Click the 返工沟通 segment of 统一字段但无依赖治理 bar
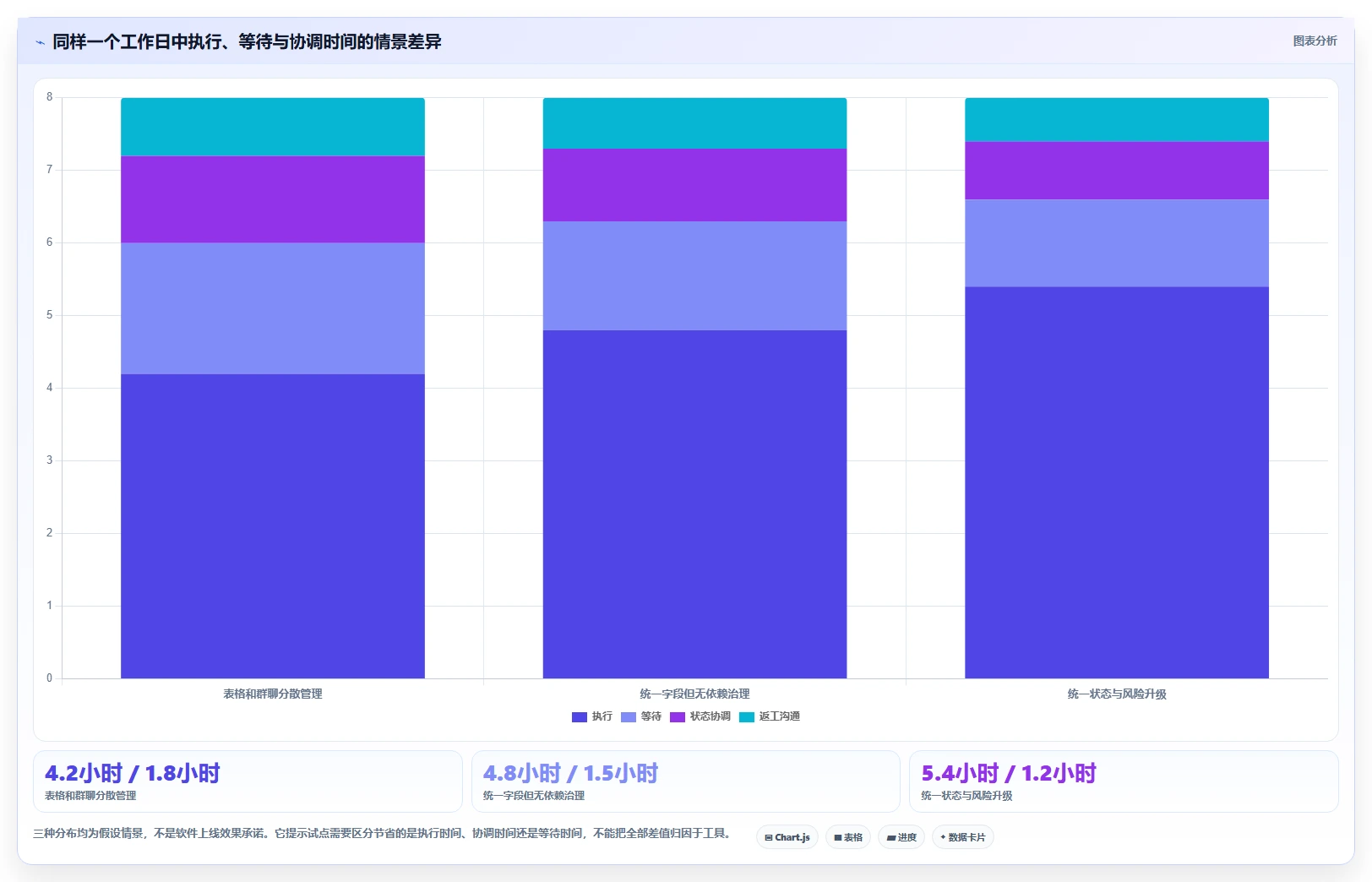 pyautogui.click(x=694, y=123)
